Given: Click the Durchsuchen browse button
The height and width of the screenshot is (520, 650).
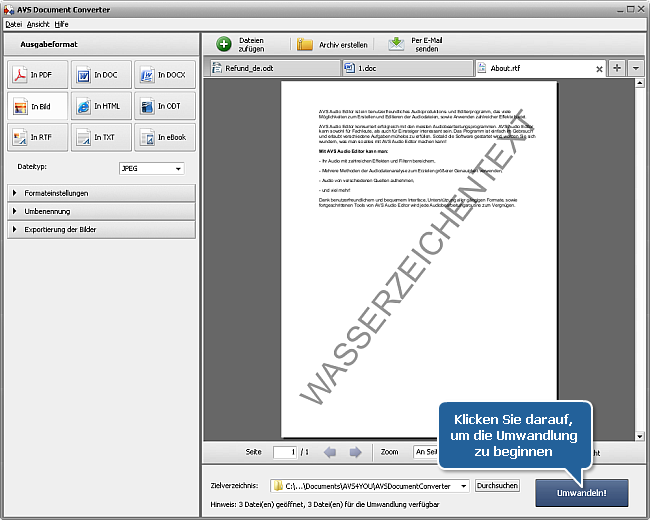Looking at the screenshot, I should 497,486.
